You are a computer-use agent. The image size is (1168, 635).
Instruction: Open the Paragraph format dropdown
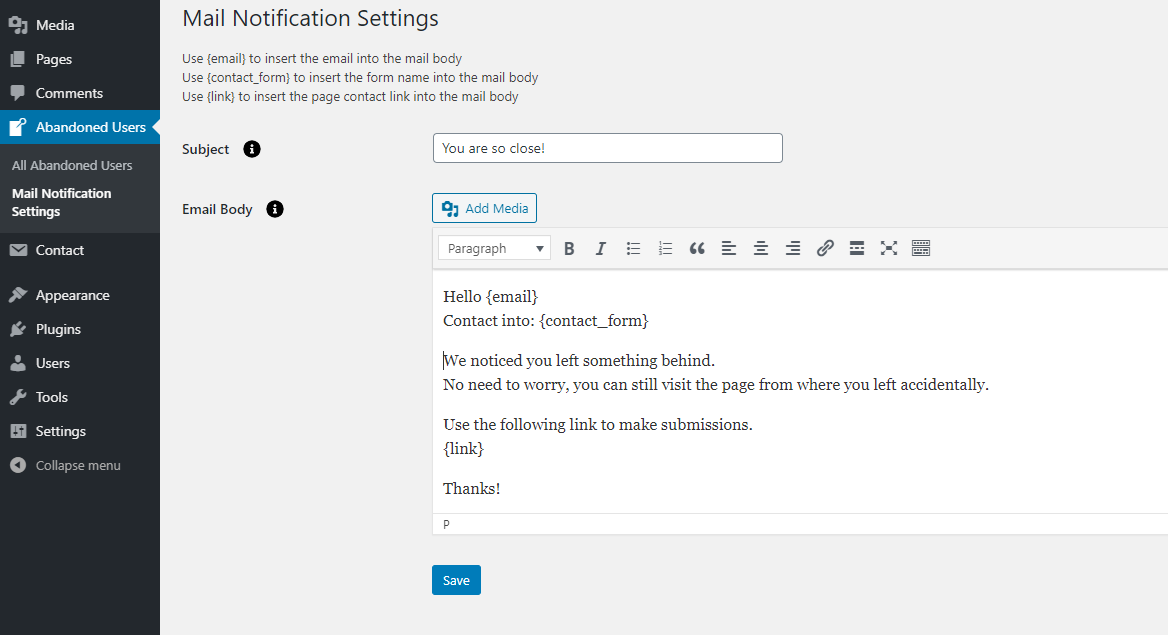click(495, 249)
